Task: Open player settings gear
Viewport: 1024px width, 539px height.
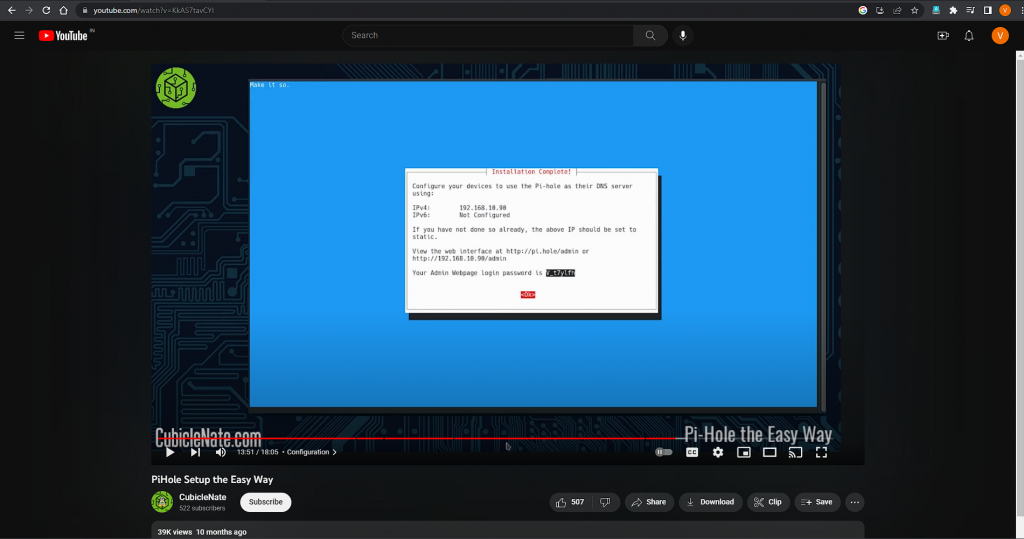Action: [718, 452]
